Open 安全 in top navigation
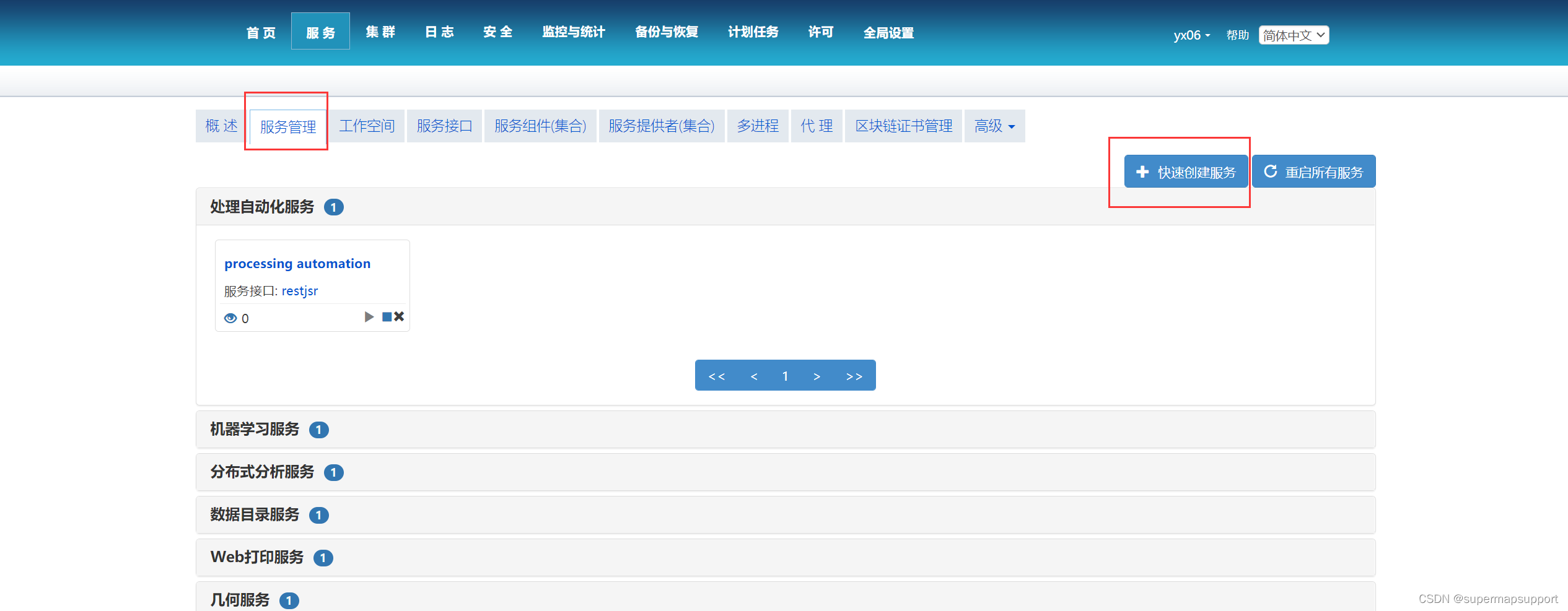The image size is (1568, 611). tap(497, 32)
